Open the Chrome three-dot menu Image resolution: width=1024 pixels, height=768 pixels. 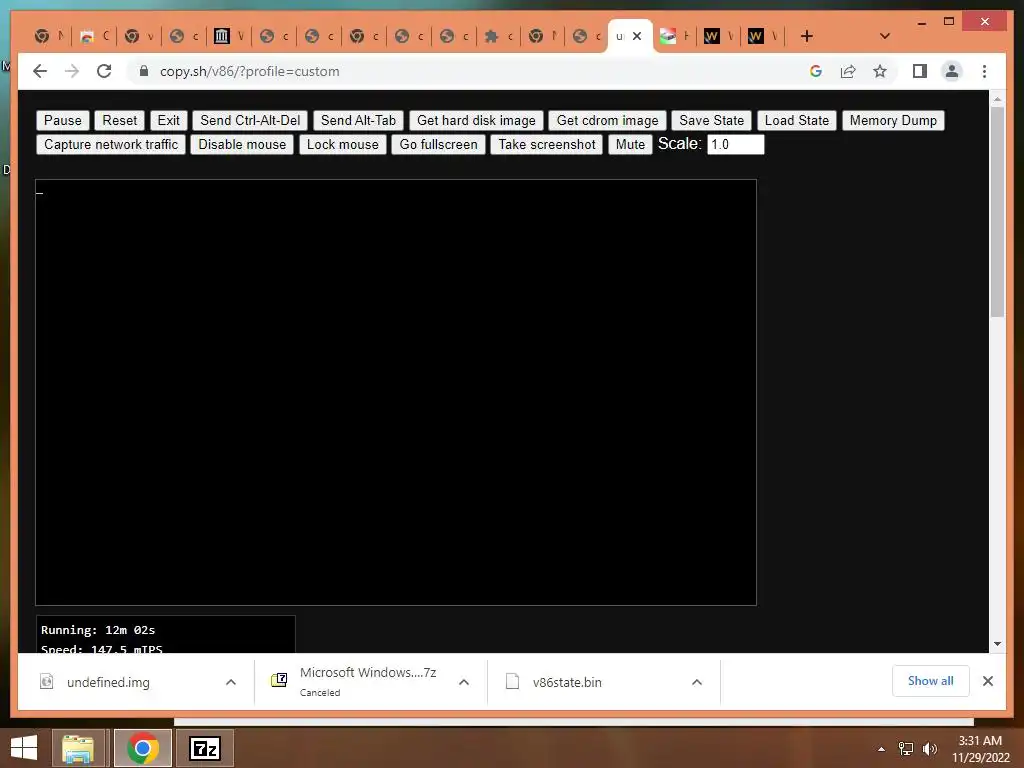pyautogui.click(x=984, y=71)
